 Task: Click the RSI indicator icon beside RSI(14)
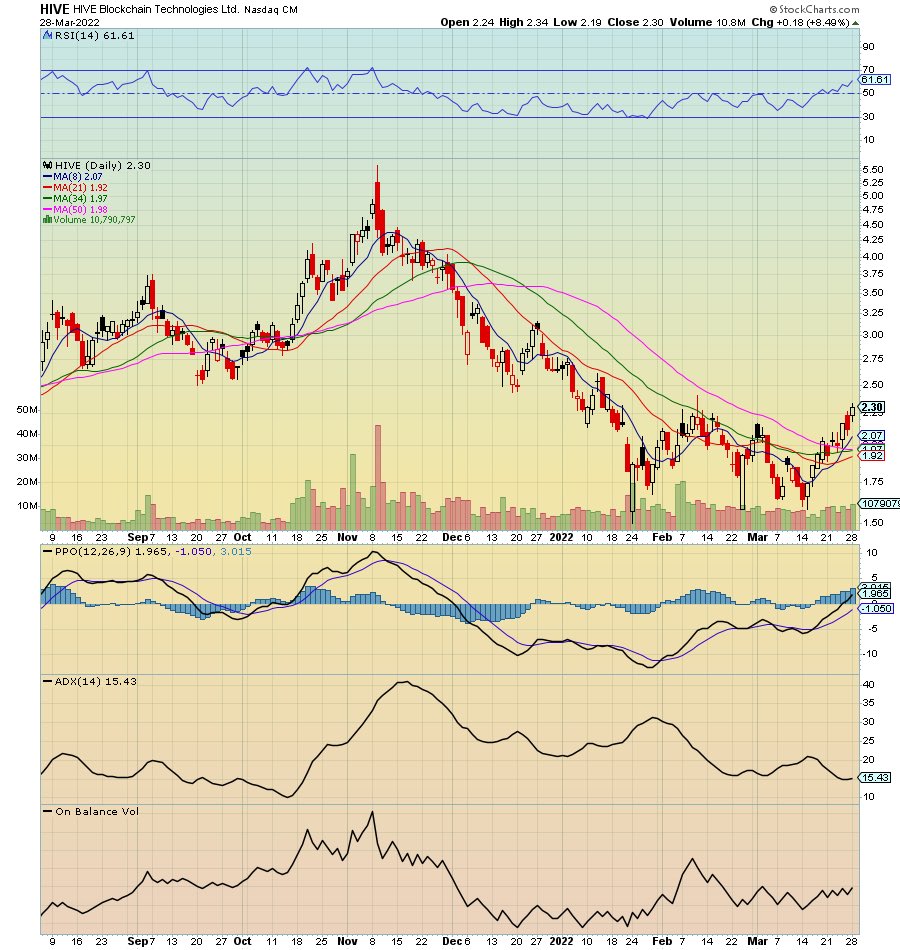[47, 36]
